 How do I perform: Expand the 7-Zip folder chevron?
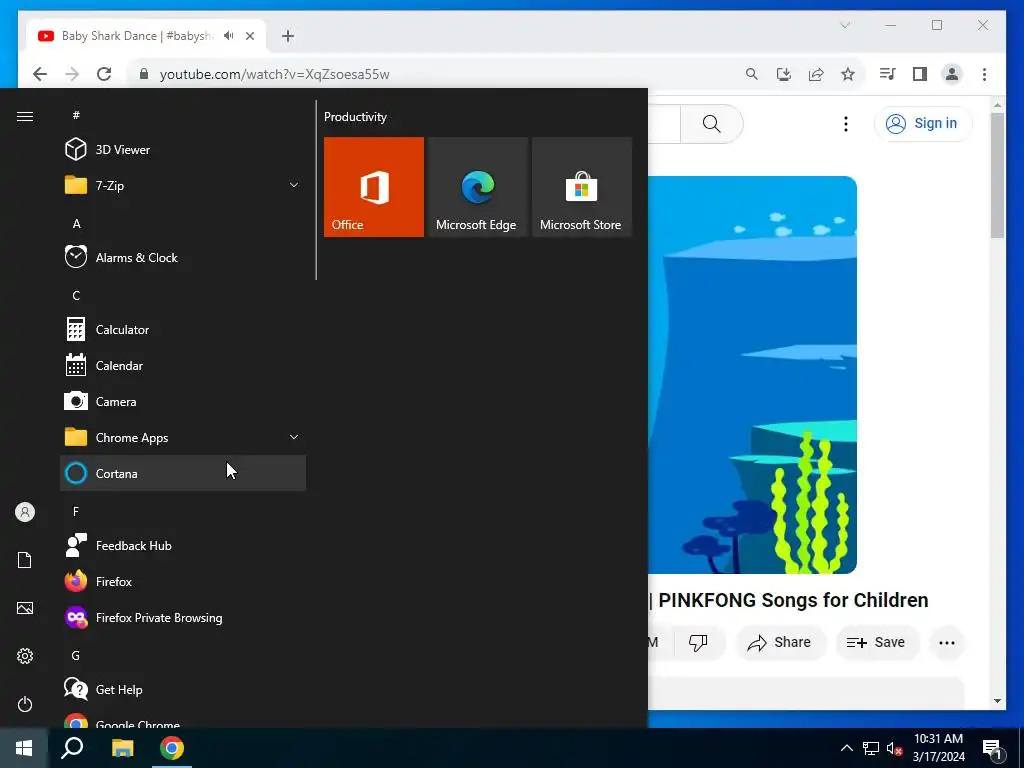click(x=294, y=185)
